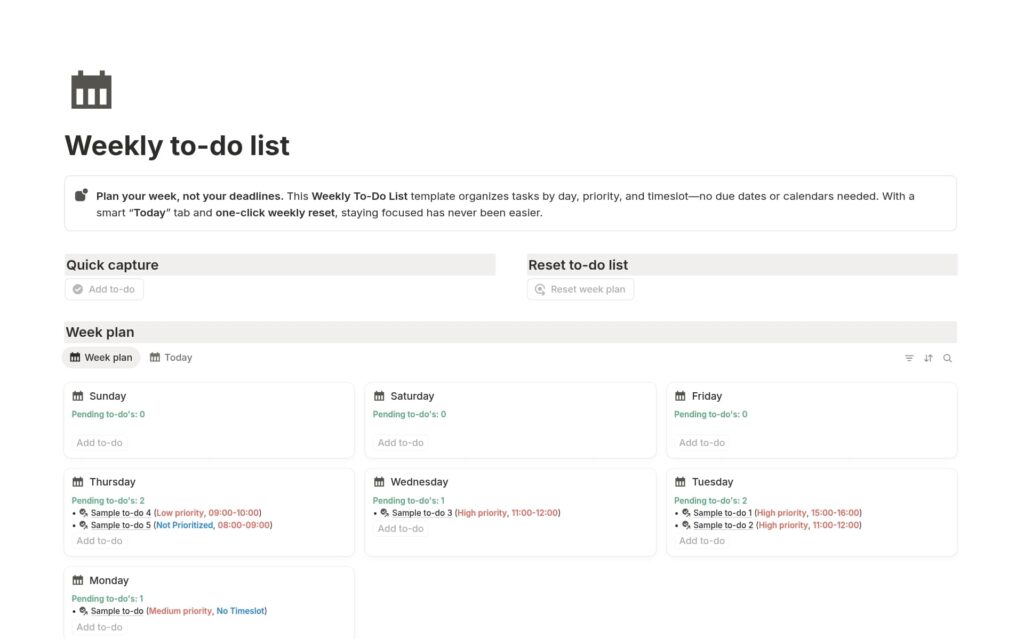1024x639 pixels.
Task: Click the Wednesday card calendar icon
Action: [379, 482]
